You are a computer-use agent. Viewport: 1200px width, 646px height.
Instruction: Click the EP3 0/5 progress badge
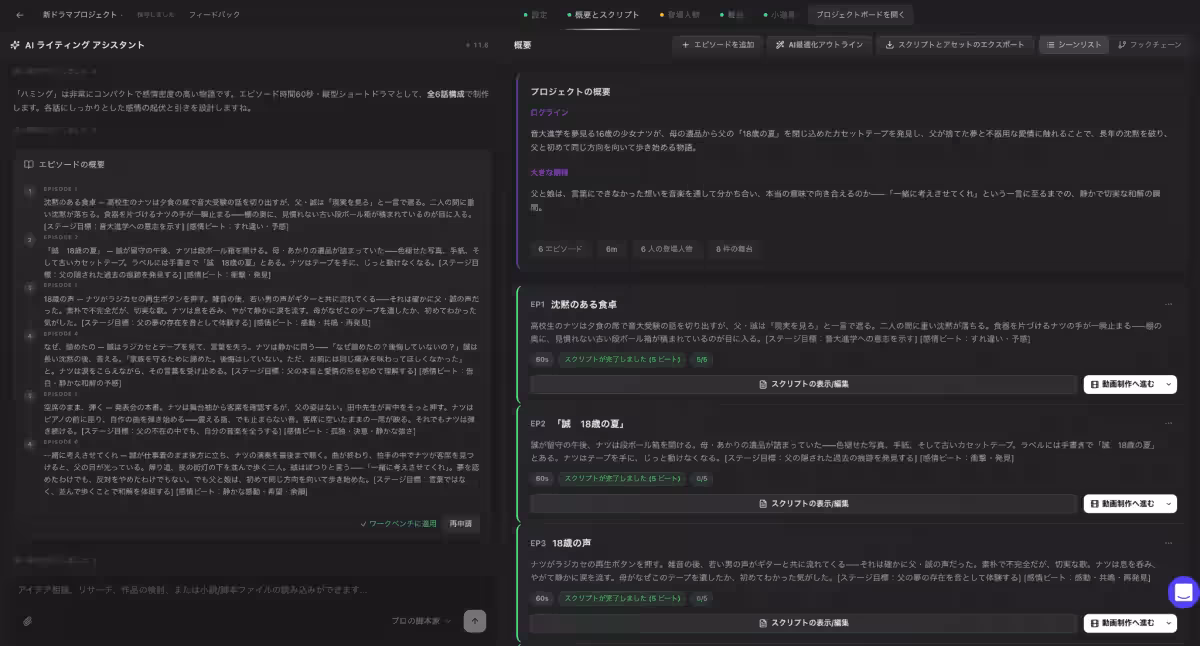click(x=702, y=598)
